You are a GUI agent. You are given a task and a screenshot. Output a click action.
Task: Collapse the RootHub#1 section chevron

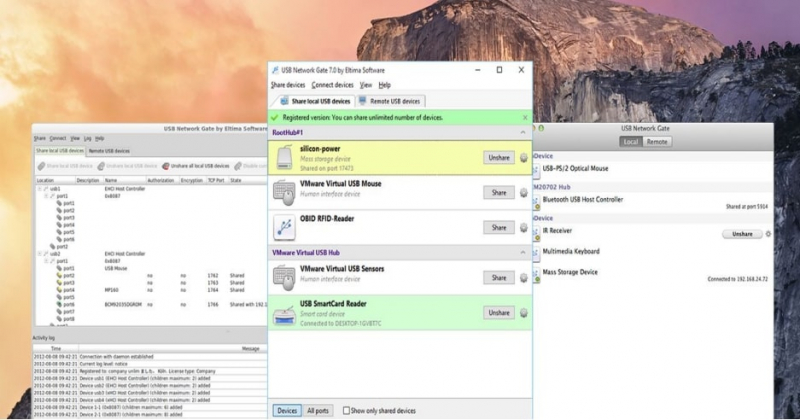coord(522,133)
